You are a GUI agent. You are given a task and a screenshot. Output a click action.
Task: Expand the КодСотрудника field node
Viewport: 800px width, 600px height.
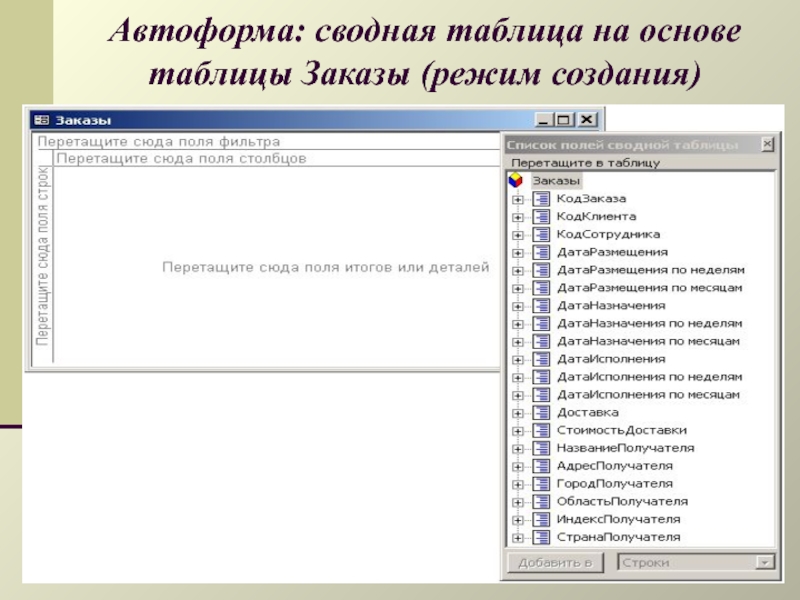(518, 235)
